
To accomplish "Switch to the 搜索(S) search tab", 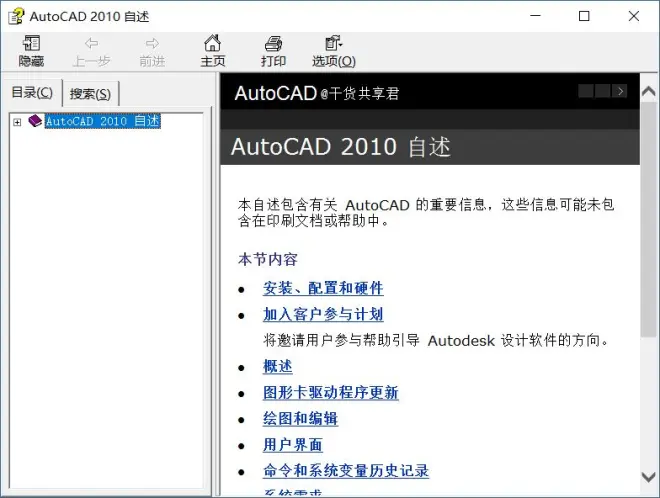I will click(x=90, y=93).
